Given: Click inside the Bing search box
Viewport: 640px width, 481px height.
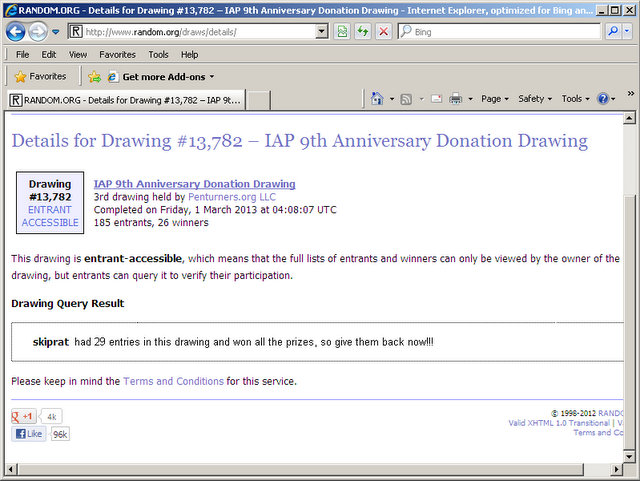Looking at the screenshot, I should click(499, 32).
